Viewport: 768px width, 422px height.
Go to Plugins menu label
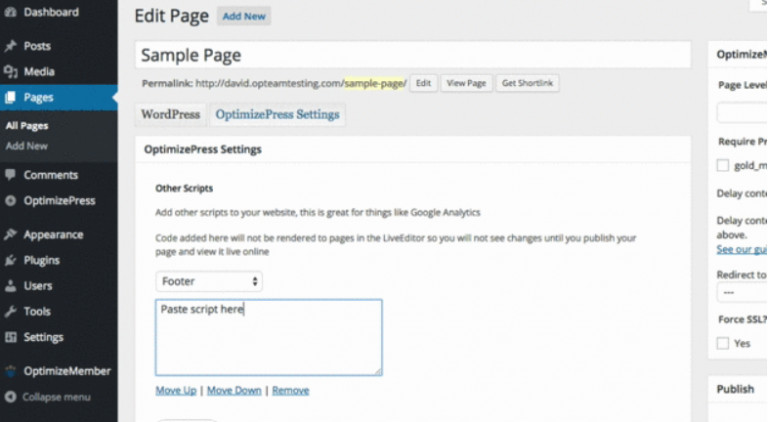42,260
